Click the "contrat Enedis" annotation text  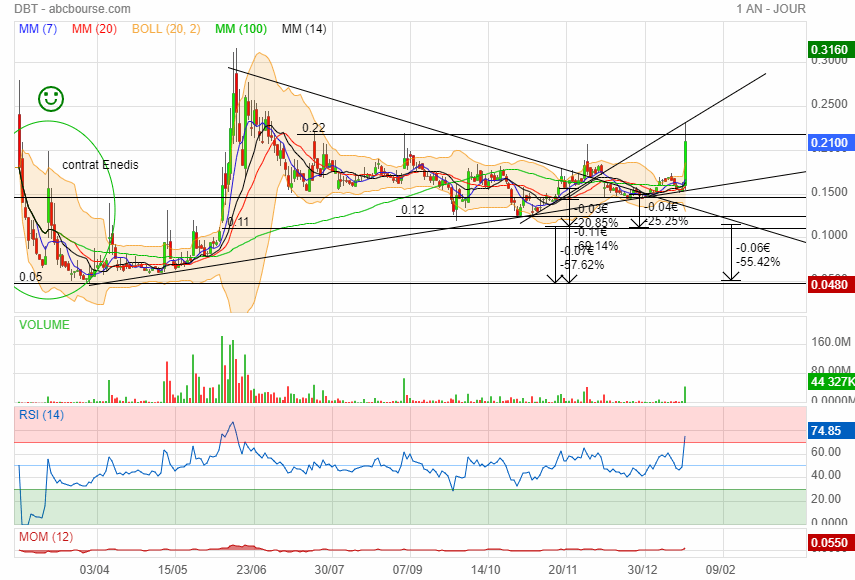coord(100,165)
